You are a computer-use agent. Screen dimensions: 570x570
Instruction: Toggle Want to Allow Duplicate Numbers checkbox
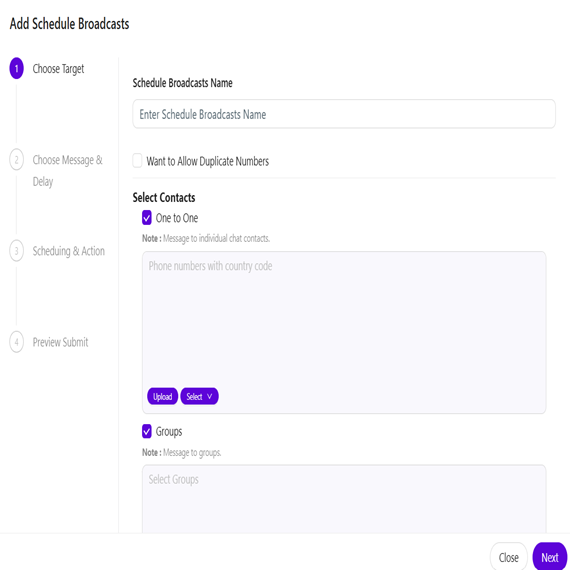pyautogui.click(x=137, y=160)
